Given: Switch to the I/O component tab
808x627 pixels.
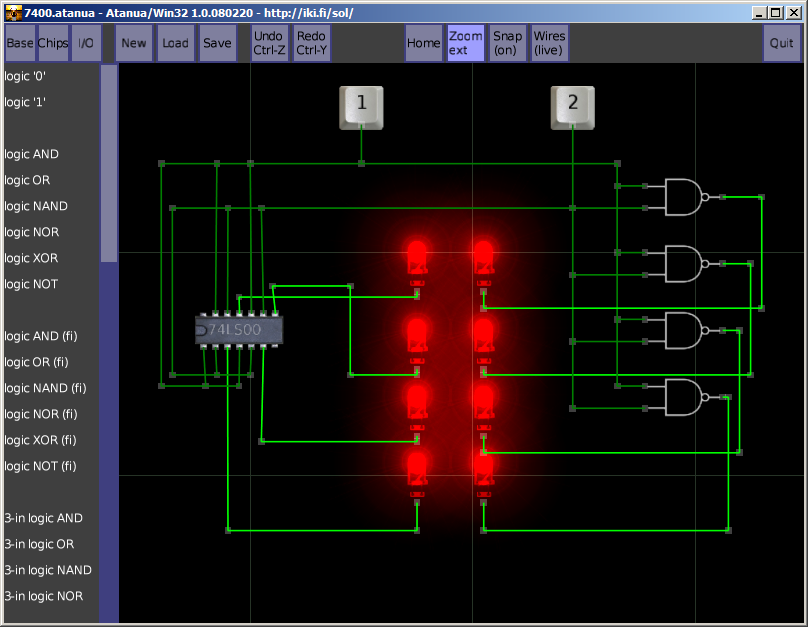Looking at the screenshot, I should pos(87,43).
